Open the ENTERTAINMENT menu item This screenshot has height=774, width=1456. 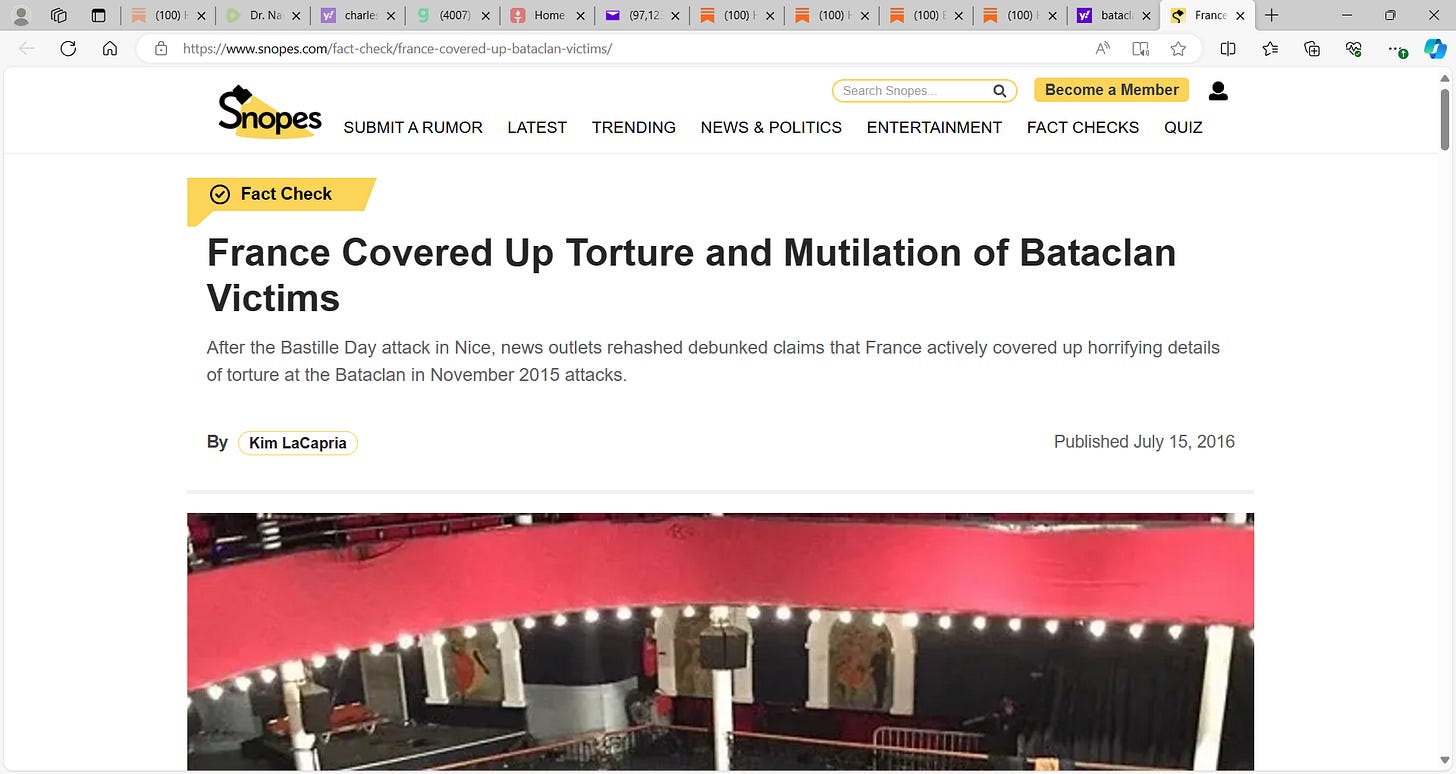tap(934, 127)
